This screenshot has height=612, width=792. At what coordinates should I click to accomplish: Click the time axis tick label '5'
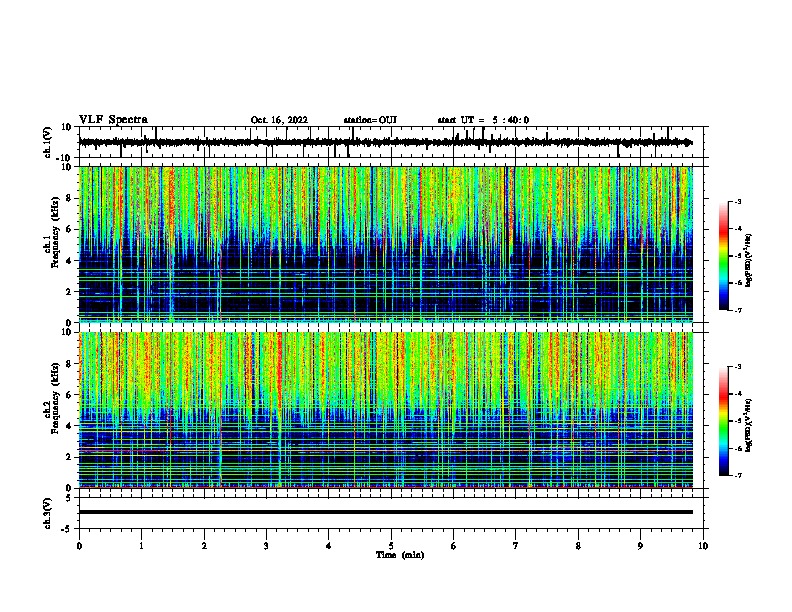click(x=391, y=546)
